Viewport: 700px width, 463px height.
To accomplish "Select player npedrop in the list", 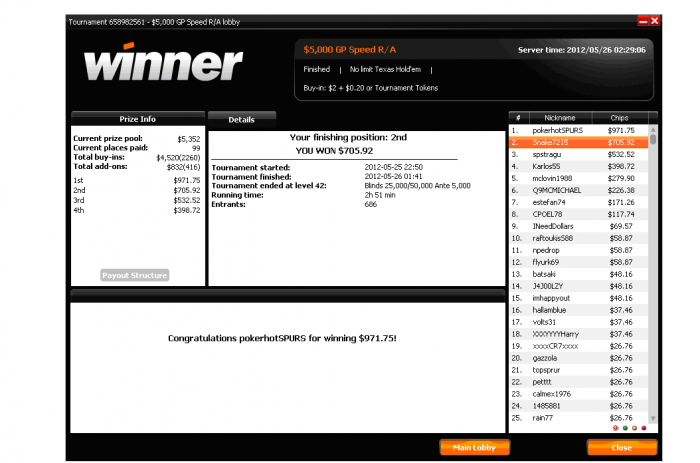I will tap(579, 250).
